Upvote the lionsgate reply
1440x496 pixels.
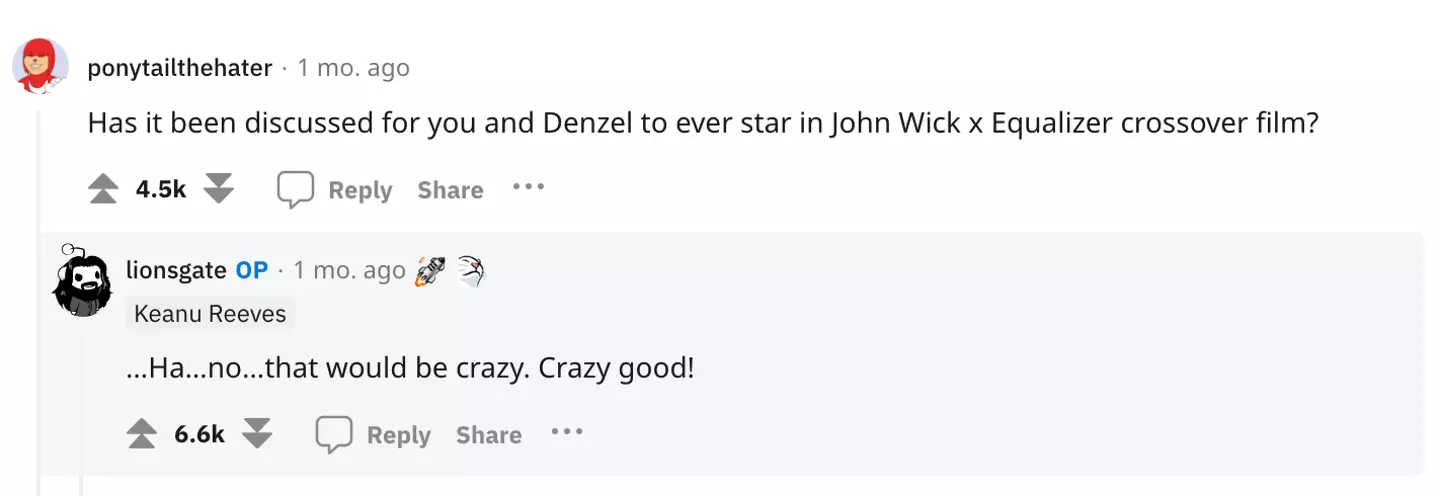(142, 434)
